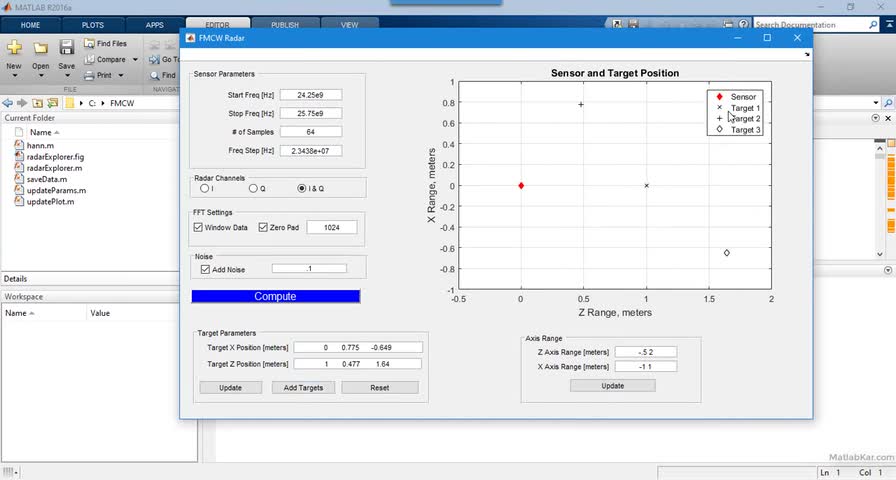Click the MATLAB logo in the FMCW Radar title bar
Viewport: 896px width, 480px height.
point(190,38)
